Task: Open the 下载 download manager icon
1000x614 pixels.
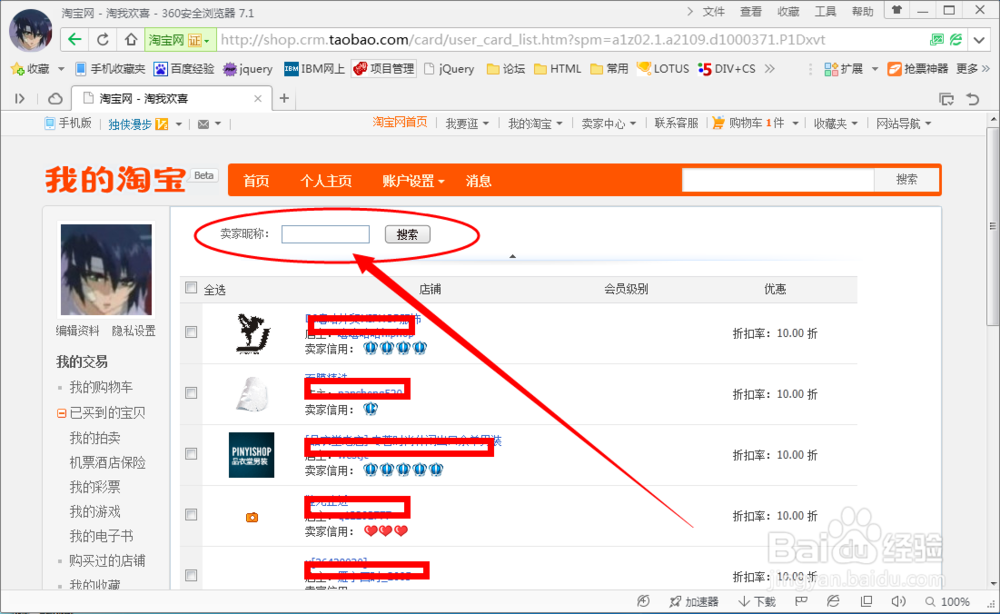Action: (x=755, y=601)
